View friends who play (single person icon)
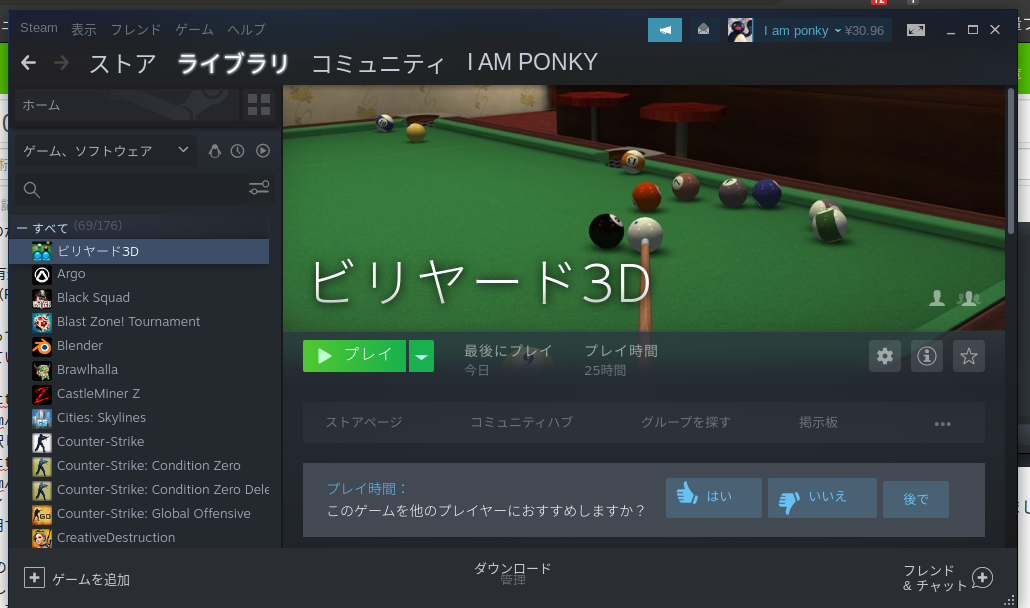The height and width of the screenshot is (608, 1030). pyautogui.click(x=937, y=298)
